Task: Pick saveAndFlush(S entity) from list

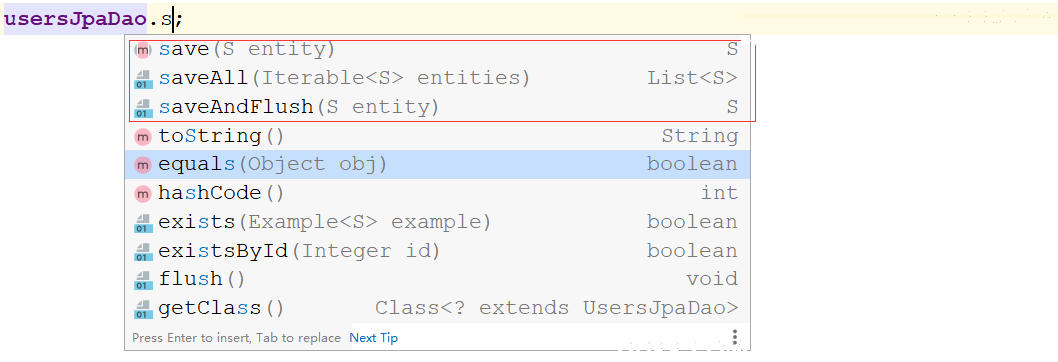Action: click(x=437, y=107)
